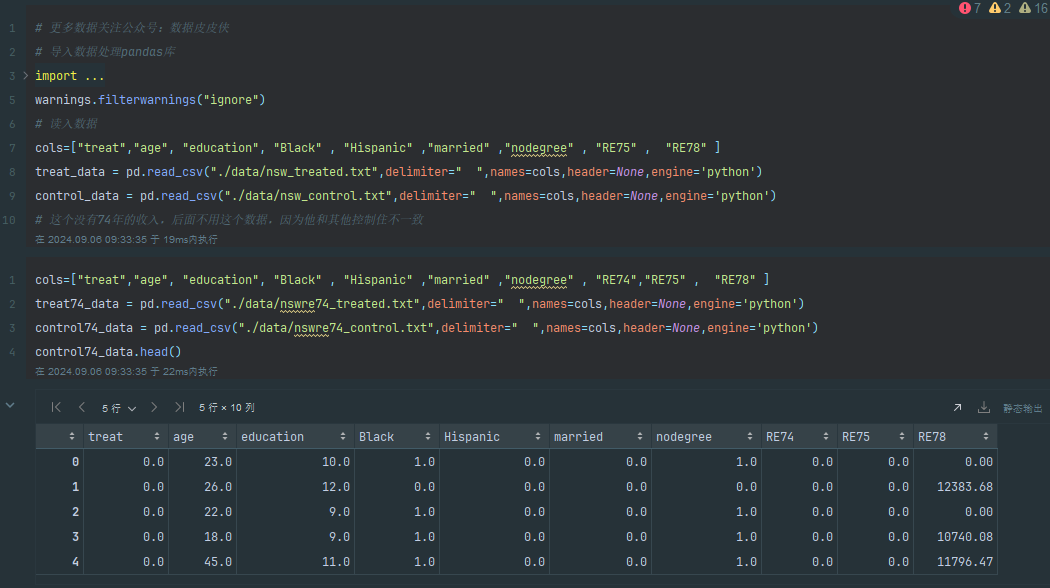Download the dataframe output as file
This screenshot has width=1050, height=588.
[983, 408]
